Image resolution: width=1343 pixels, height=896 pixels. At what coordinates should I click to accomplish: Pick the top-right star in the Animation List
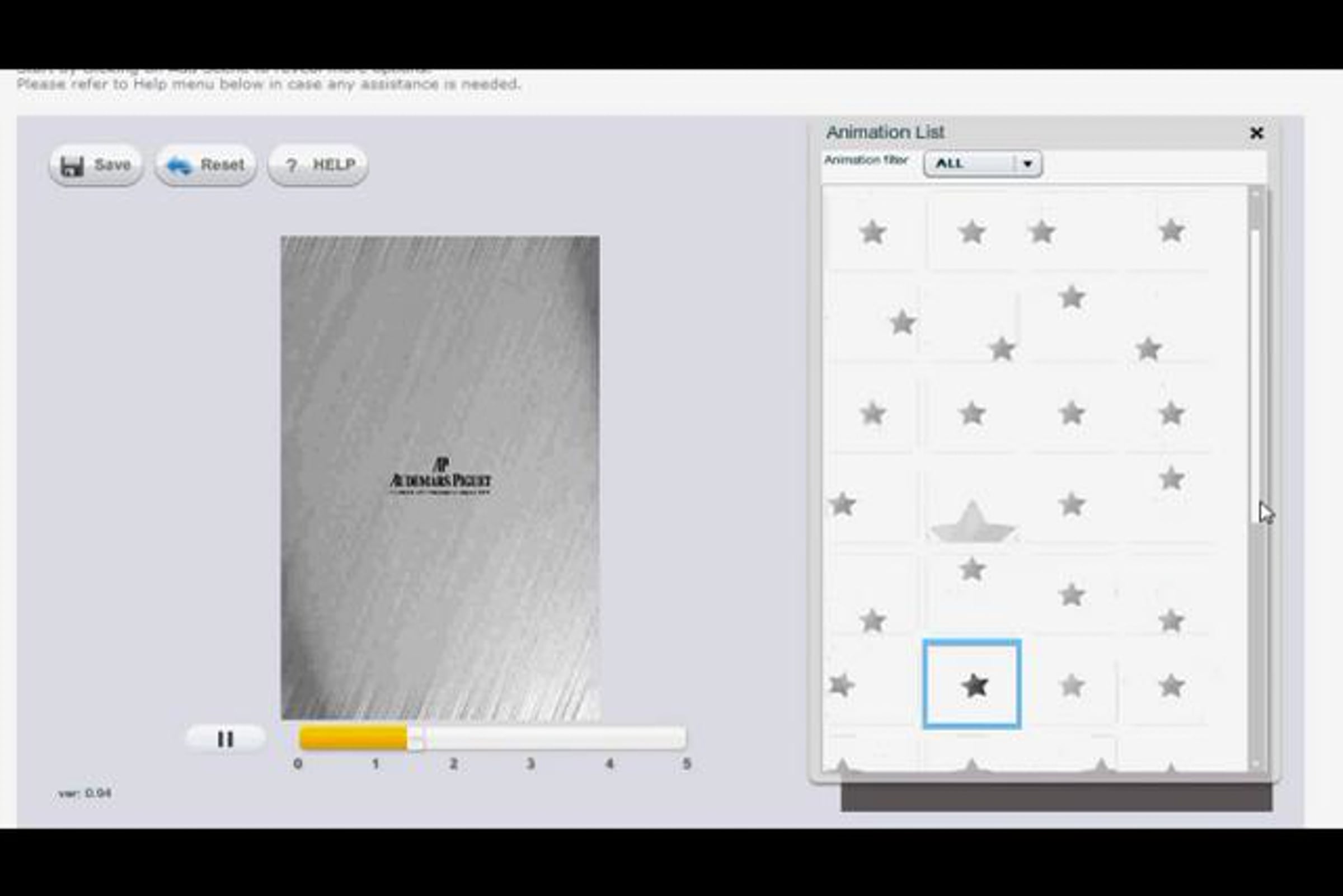[1172, 231]
